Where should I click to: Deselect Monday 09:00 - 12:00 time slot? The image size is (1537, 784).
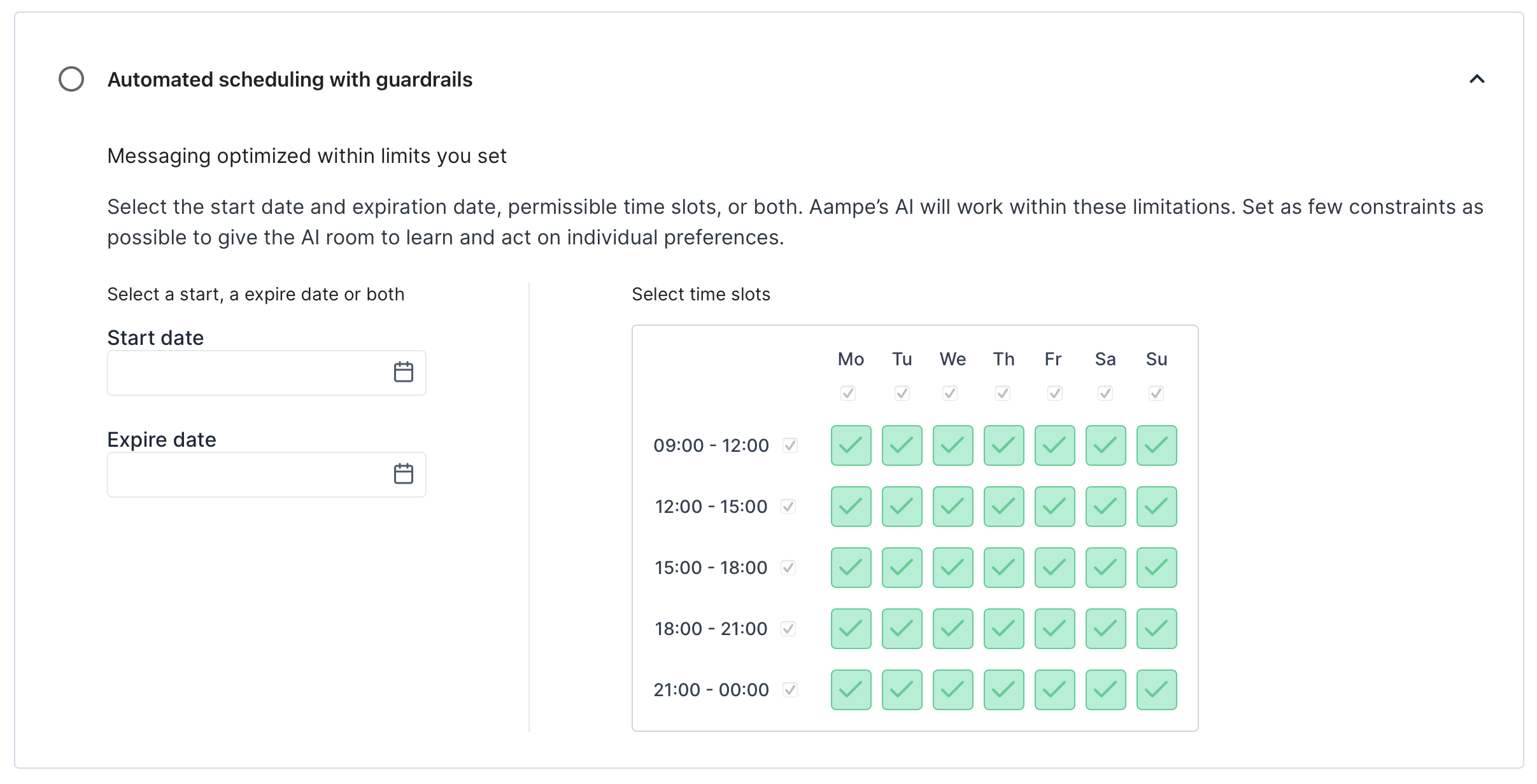851,445
